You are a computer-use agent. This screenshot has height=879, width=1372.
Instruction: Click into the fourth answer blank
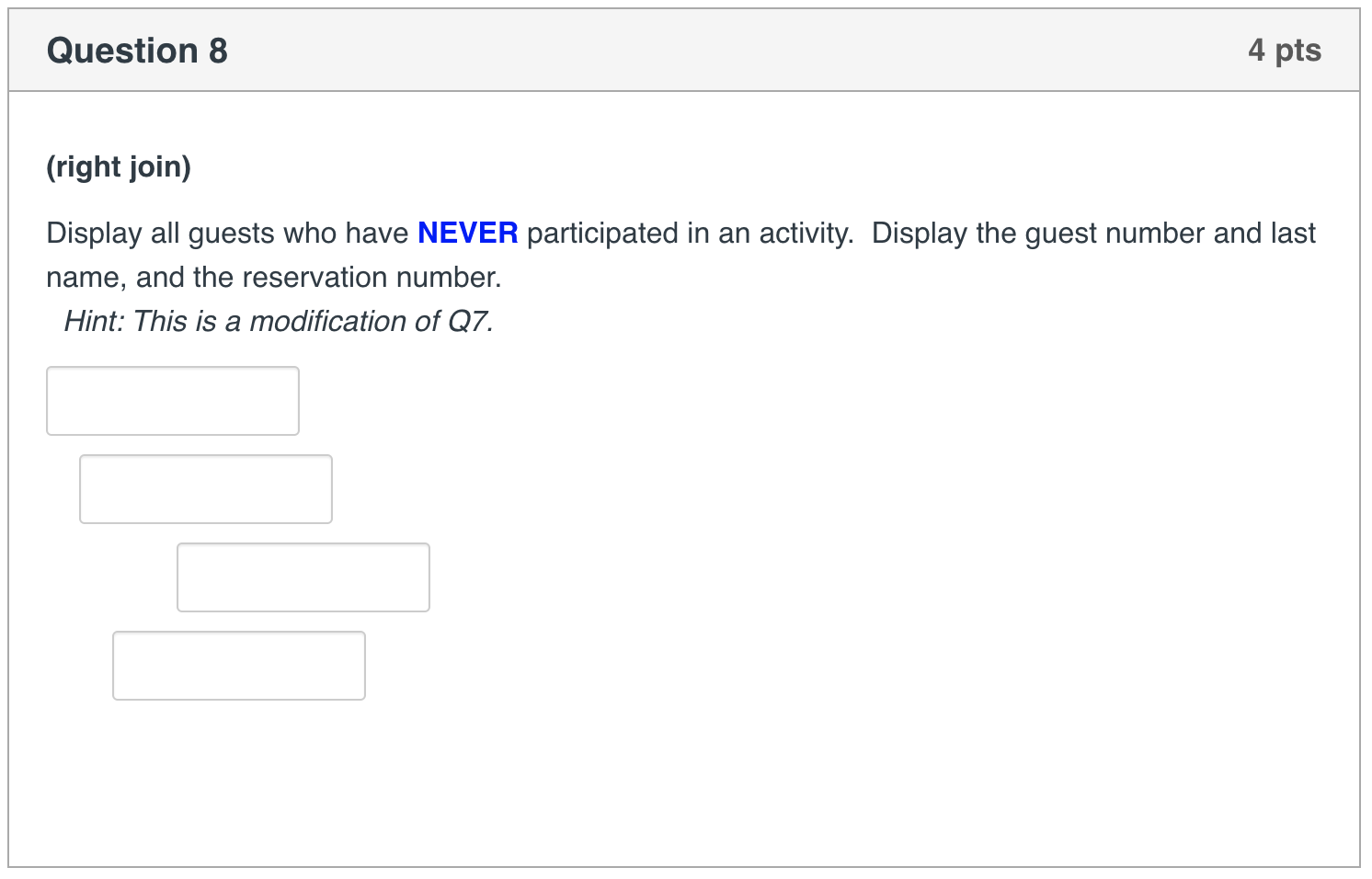(238, 665)
